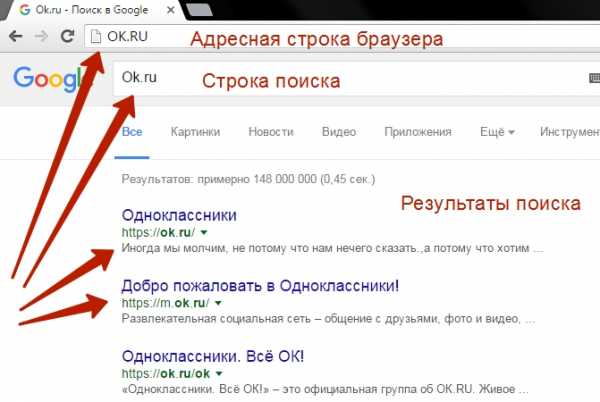
Task: Open the 'Одноклассники' search result link
Action: [x=179, y=215]
